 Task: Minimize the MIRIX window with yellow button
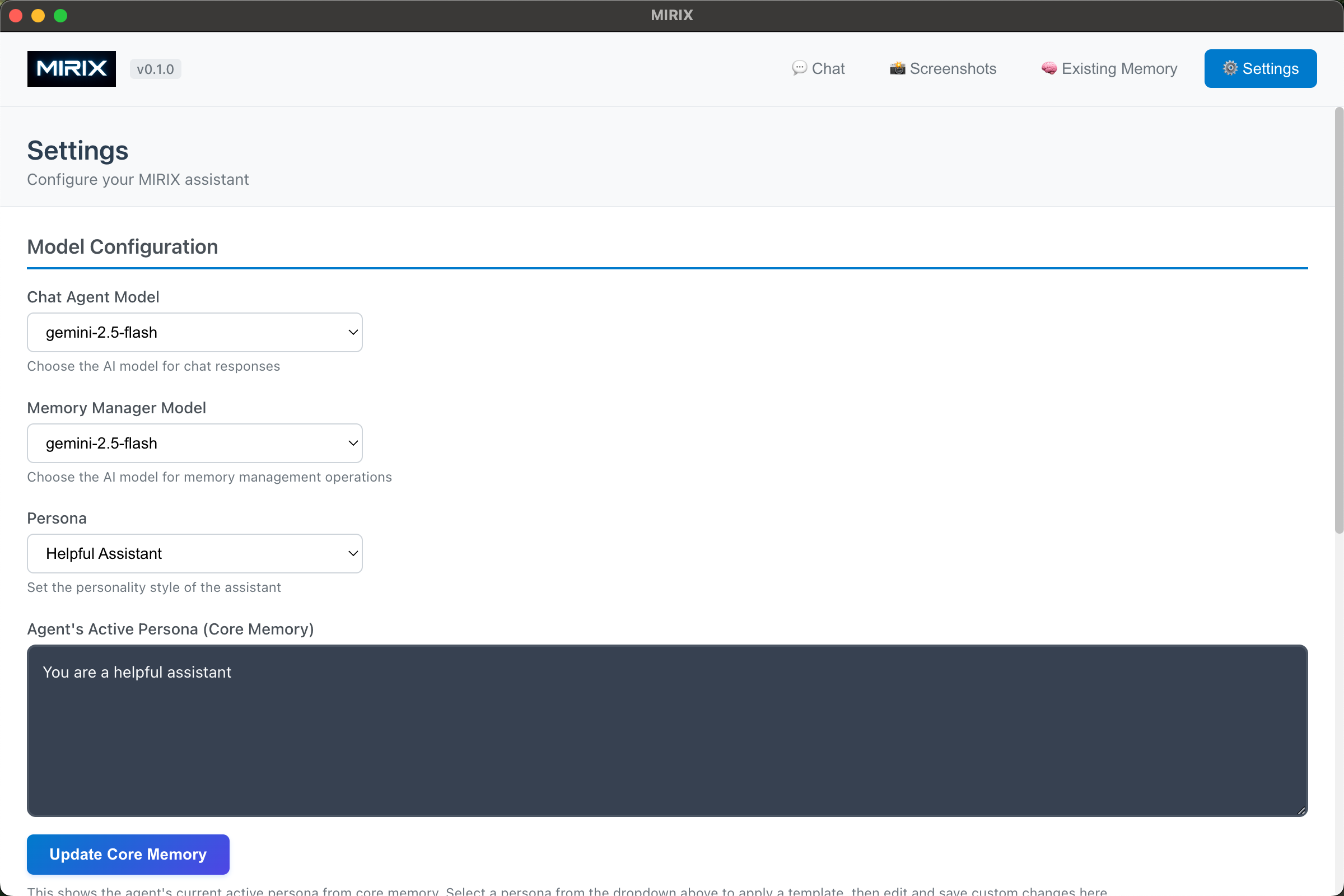point(38,16)
